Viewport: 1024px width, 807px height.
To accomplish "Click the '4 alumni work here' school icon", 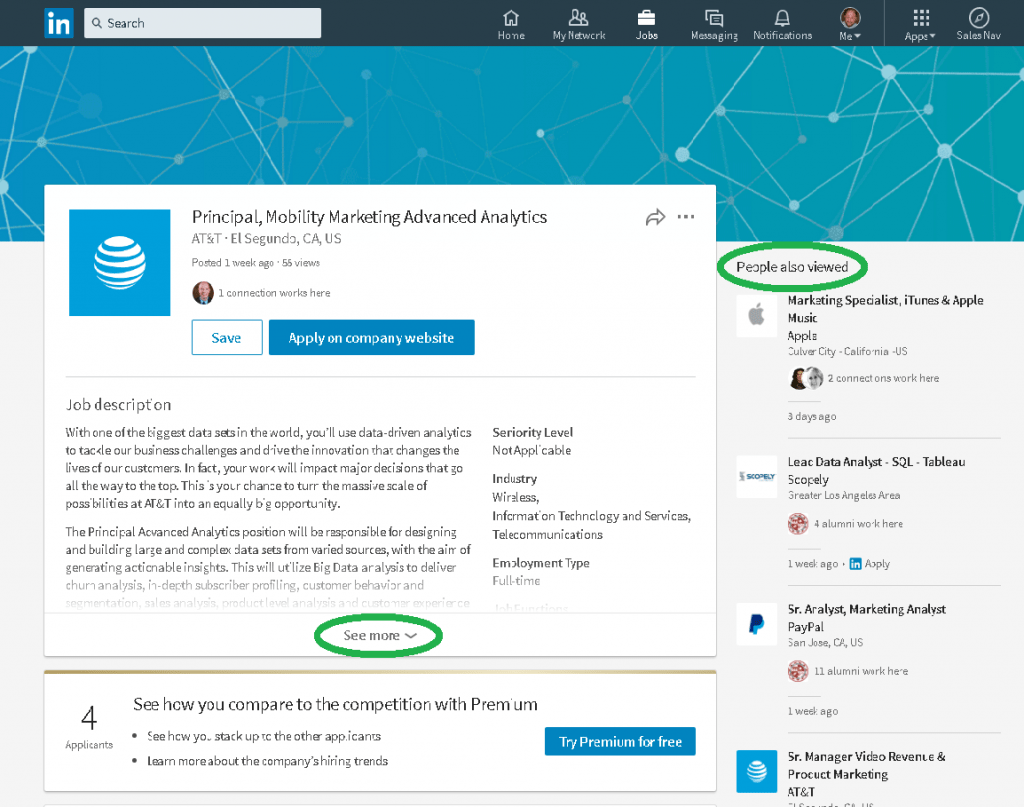I will tap(798, 524).
